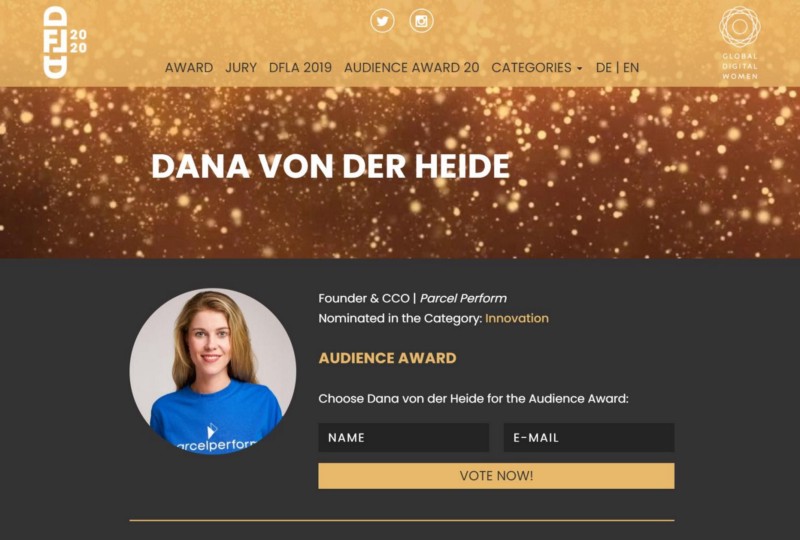This screenshot has height=540, width=800.
Task: Click the Audience Award section heading
Action: coord(387,358)
